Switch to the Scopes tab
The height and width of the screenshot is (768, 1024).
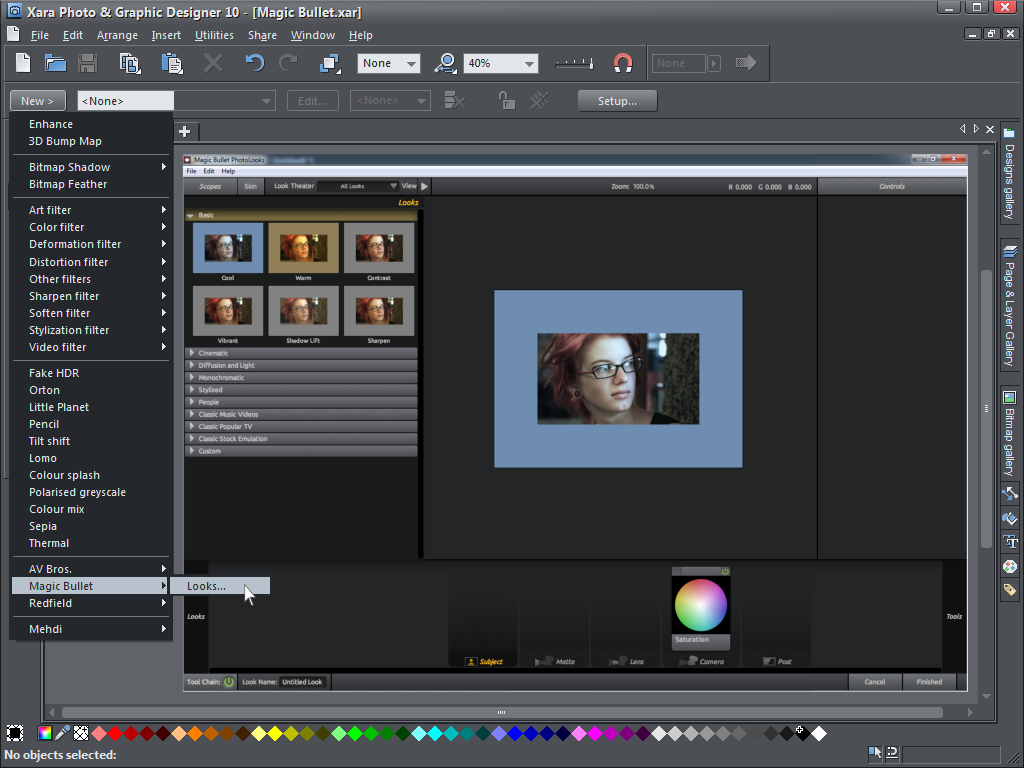click(x=210, y=186)
